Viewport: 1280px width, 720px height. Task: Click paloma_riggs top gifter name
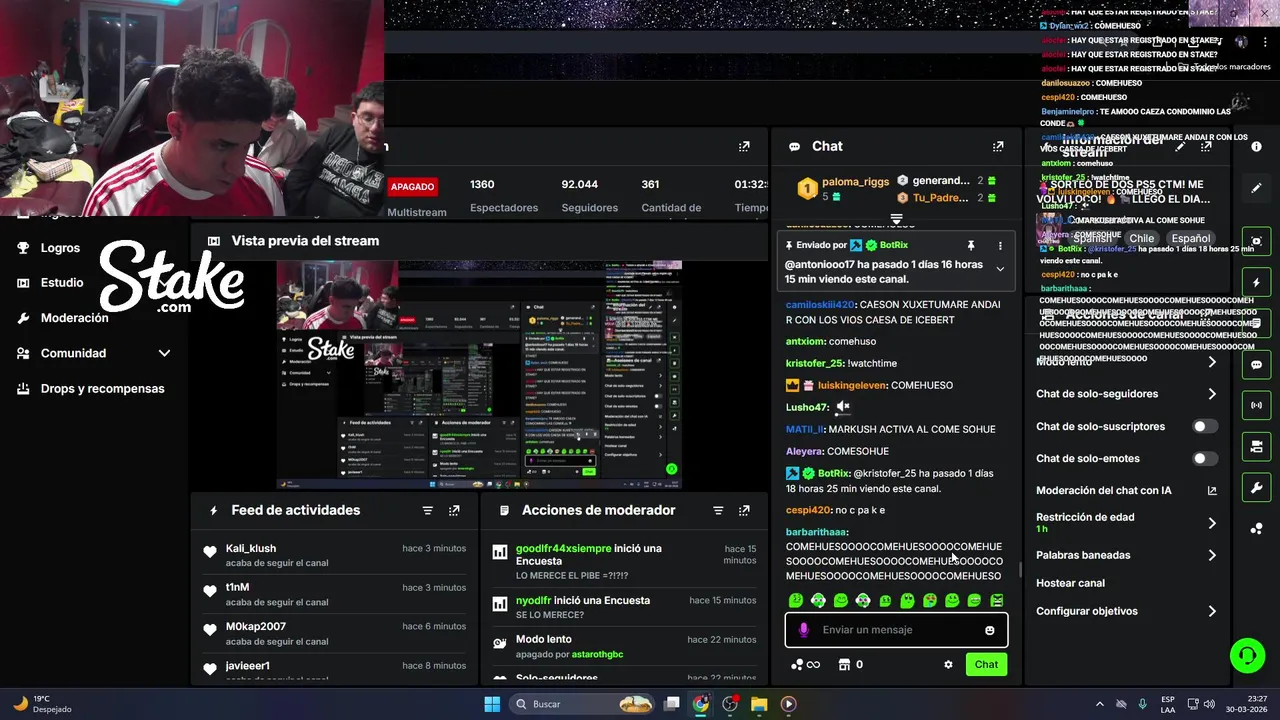tap(855, 183)
